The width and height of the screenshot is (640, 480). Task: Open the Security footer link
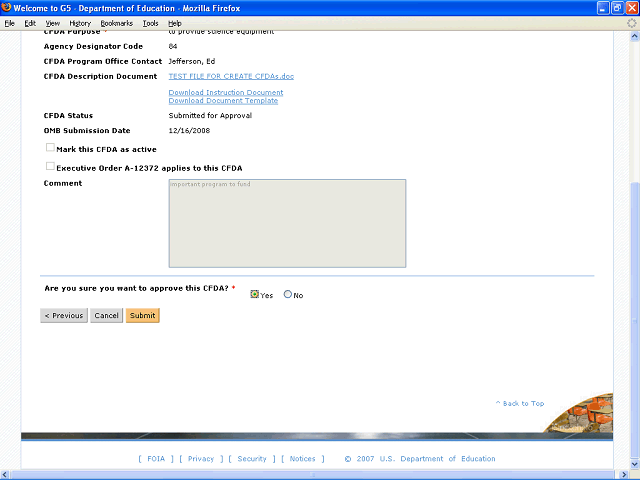tap(252, 459)
